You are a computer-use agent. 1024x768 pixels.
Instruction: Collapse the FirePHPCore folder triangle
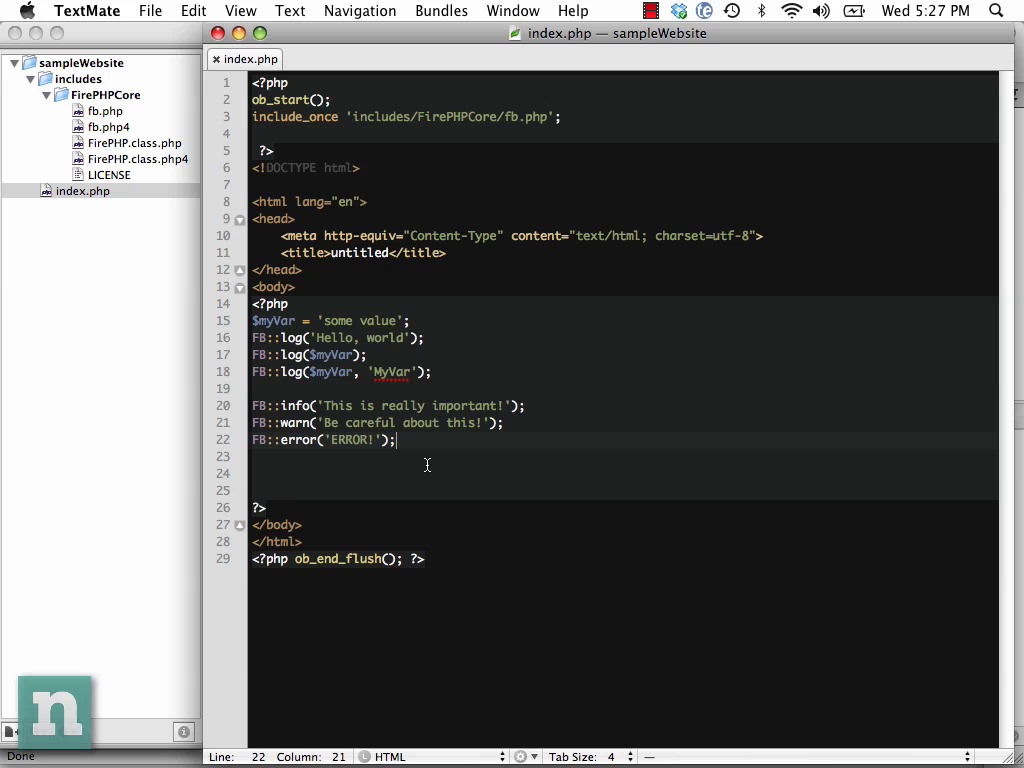46,95
